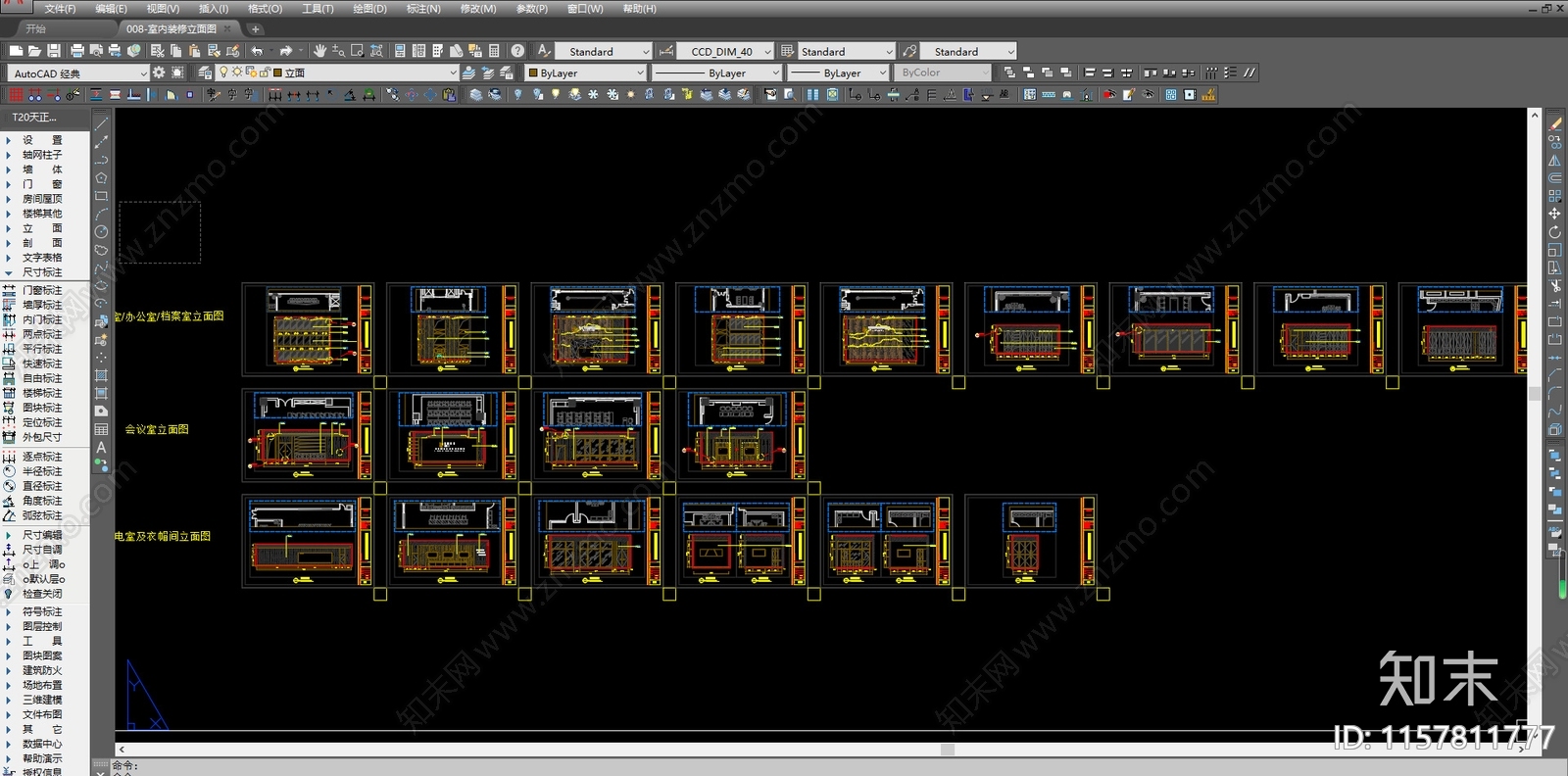Click the Text Style icon beside Standard

[x=544, y=51]
